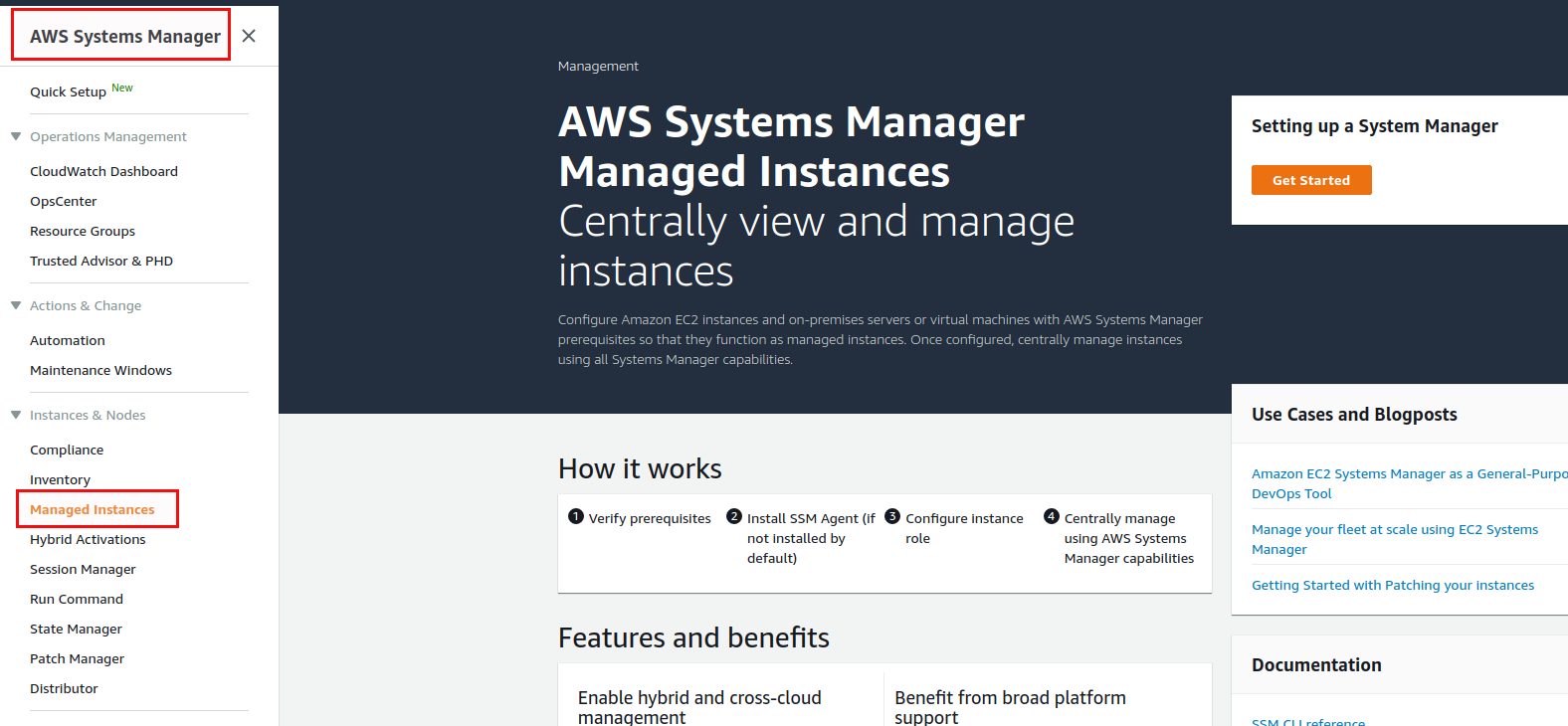1568x726 pixels.
Task: Go to Patch Manager
Action: [x=77, y=658]
